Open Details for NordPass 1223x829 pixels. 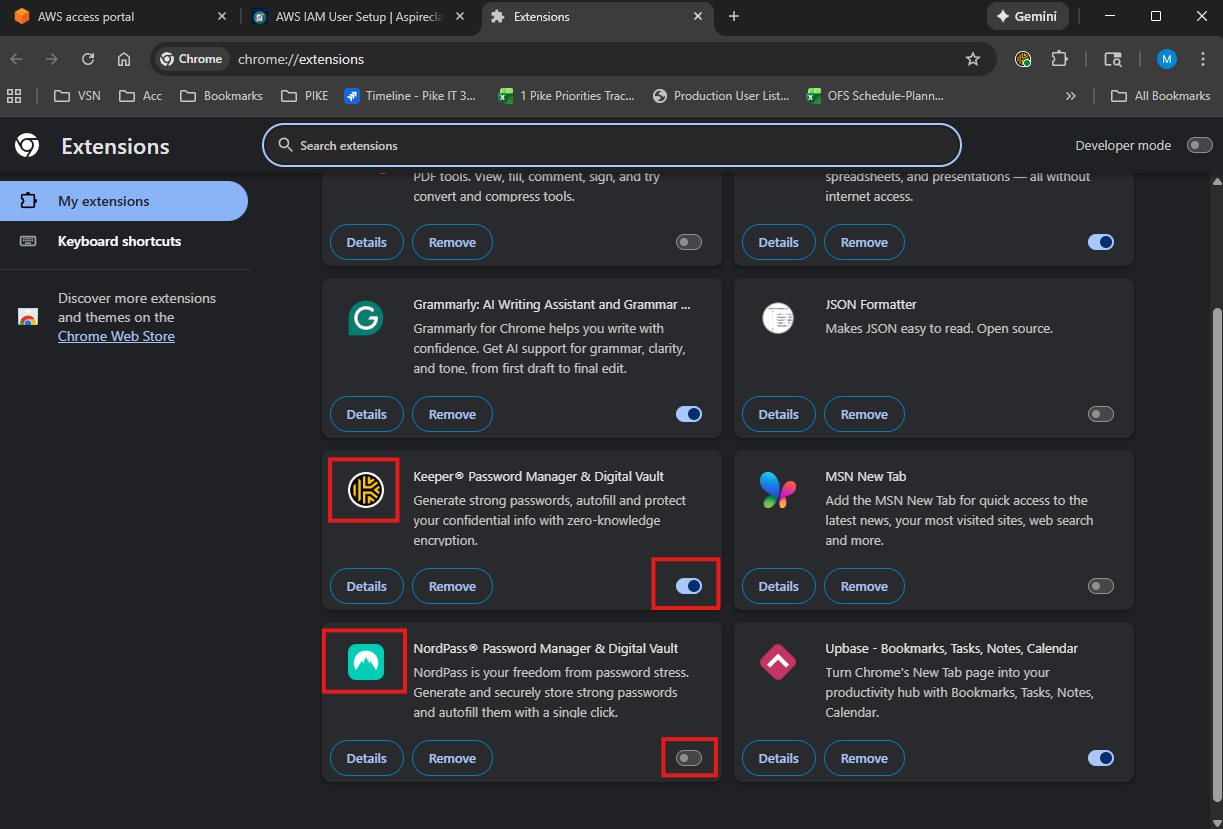(366, 758)
